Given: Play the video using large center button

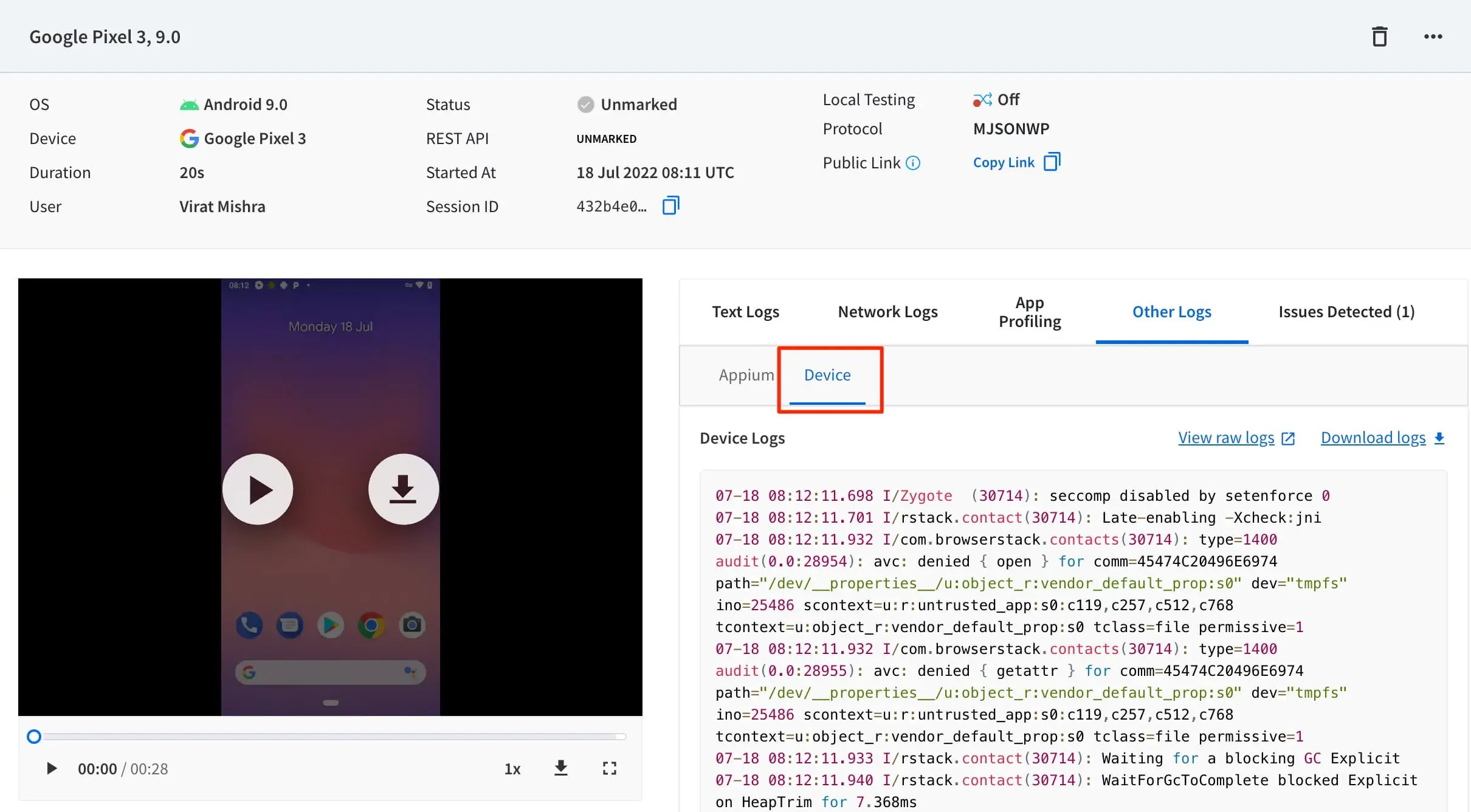Looking at the screenshot, I should (x=258, y=489).
